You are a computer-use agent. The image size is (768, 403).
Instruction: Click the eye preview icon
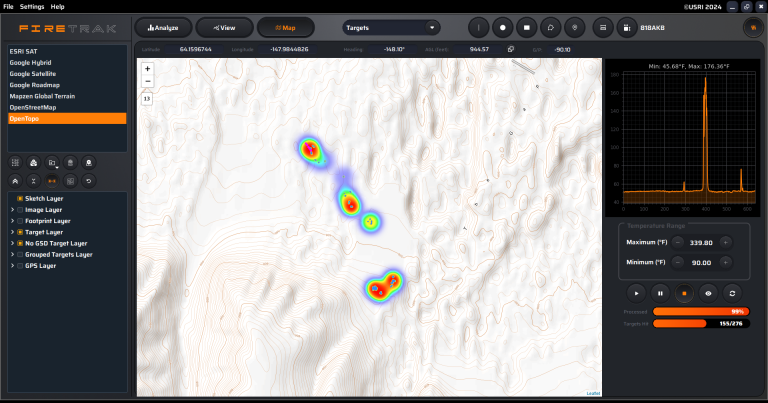[x=708, y=293]
